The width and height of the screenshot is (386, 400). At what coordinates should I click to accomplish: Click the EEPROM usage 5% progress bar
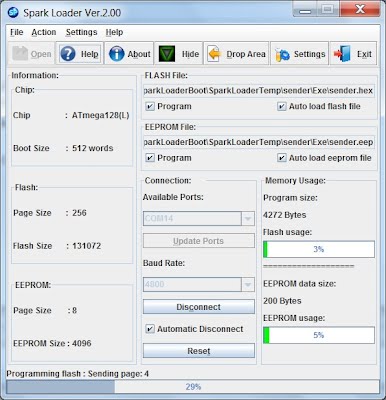coord(319,335)
